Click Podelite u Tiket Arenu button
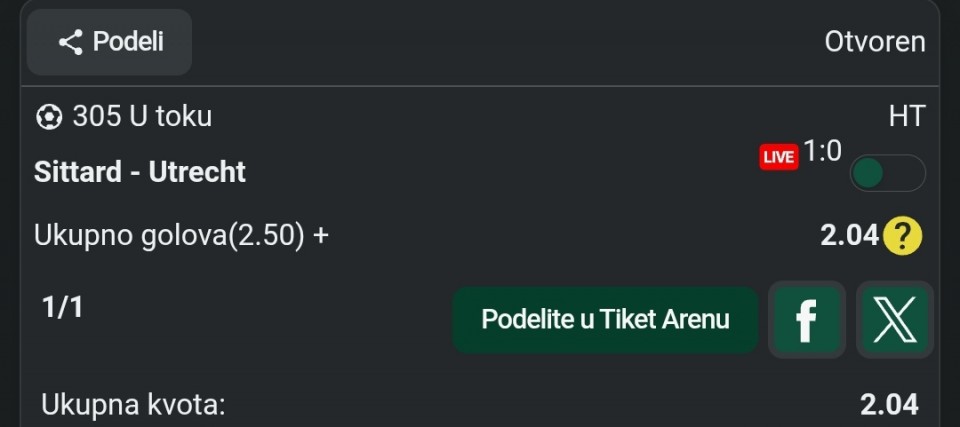This screenshot has width=960, height=427. [605, 320]
